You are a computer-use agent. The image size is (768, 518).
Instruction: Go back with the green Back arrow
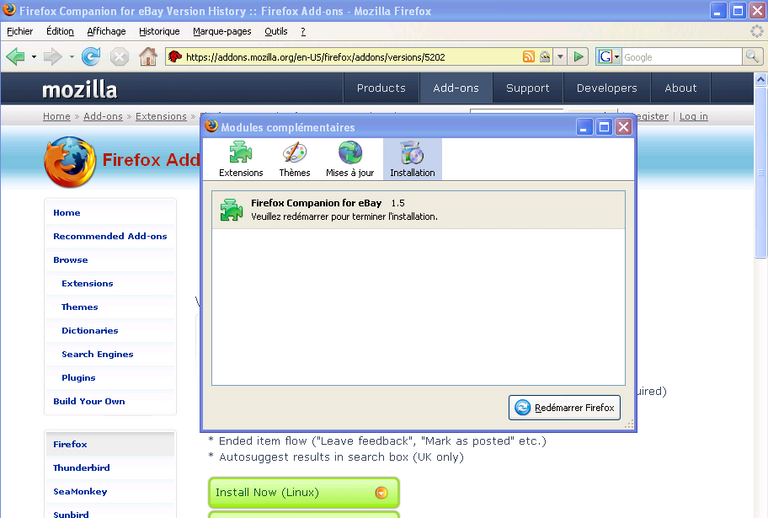(16, 57)
